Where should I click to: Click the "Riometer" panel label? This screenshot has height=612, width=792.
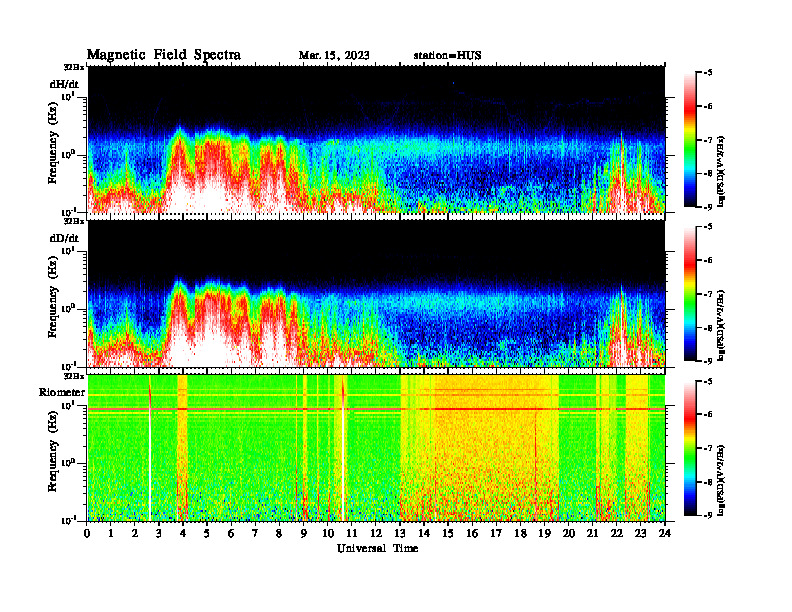coord(62,392)
